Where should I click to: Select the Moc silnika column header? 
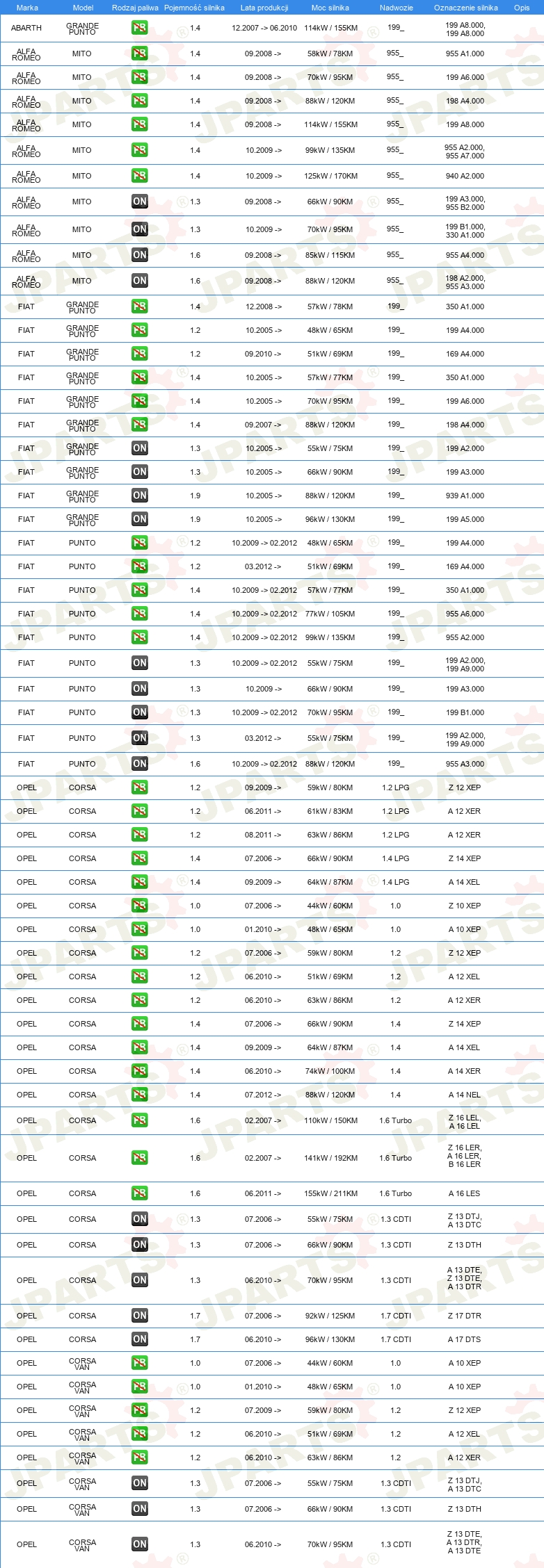pyautogui.click(x=330, y=8)
